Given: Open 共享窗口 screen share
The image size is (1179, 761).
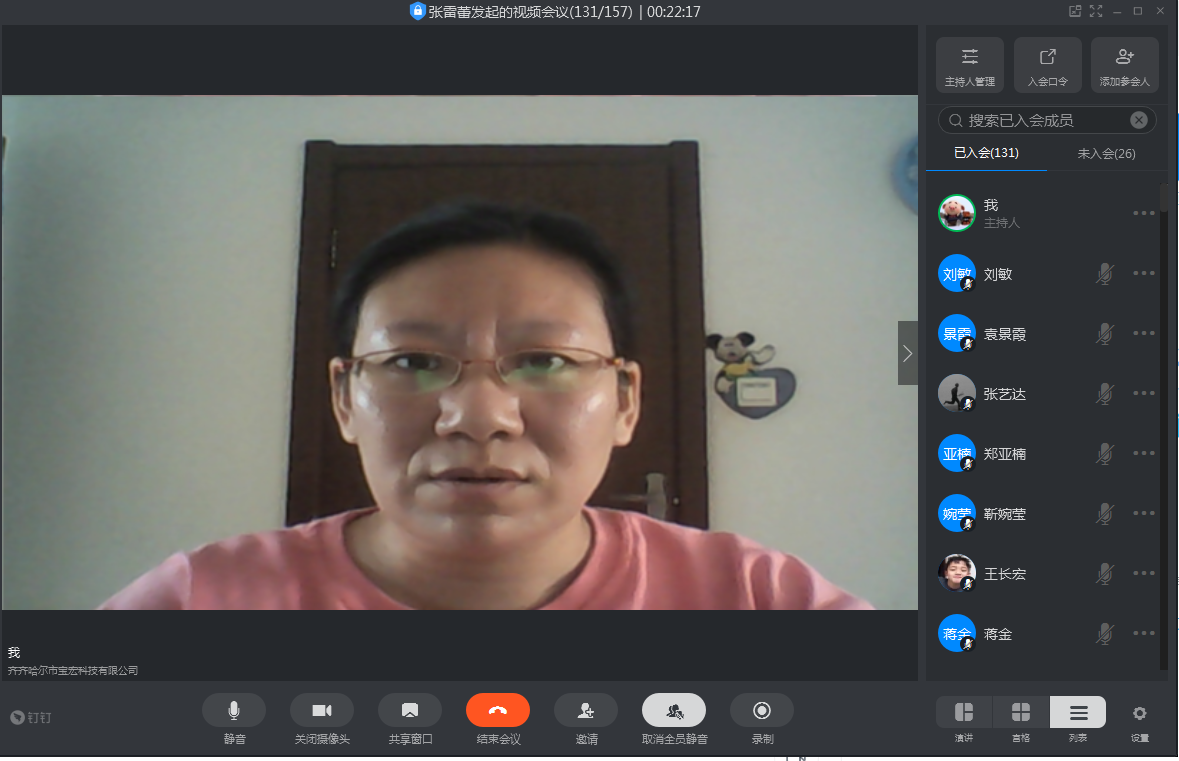Looking at the screenshot, I should (x=409, y=710).
